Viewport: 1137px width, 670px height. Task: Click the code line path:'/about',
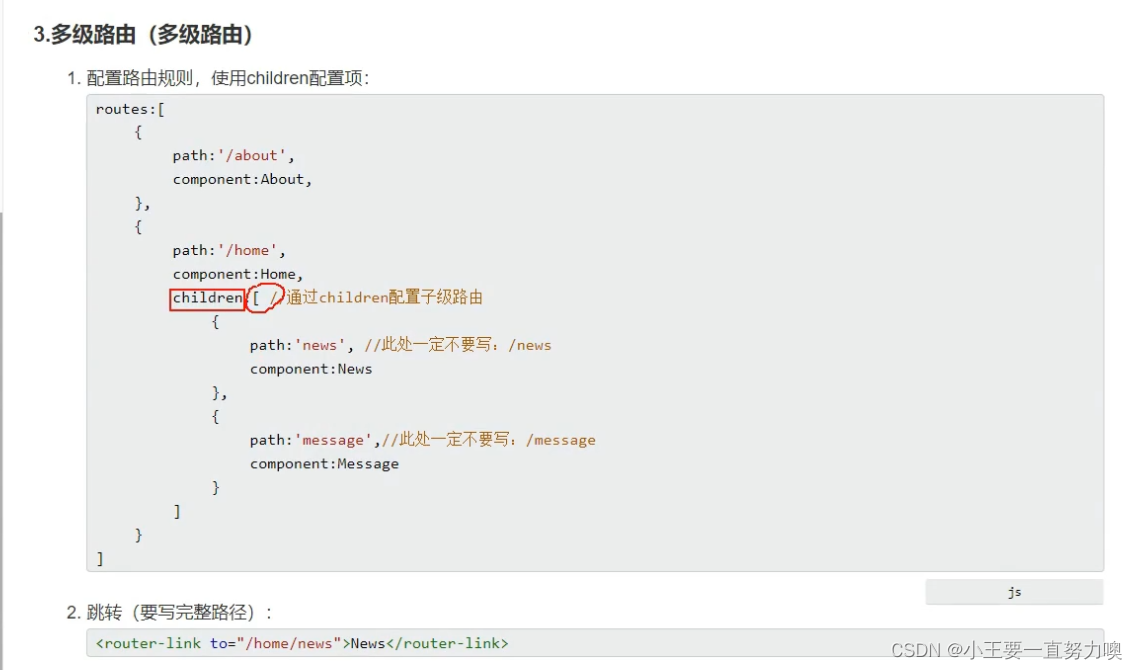click(233, 156)
